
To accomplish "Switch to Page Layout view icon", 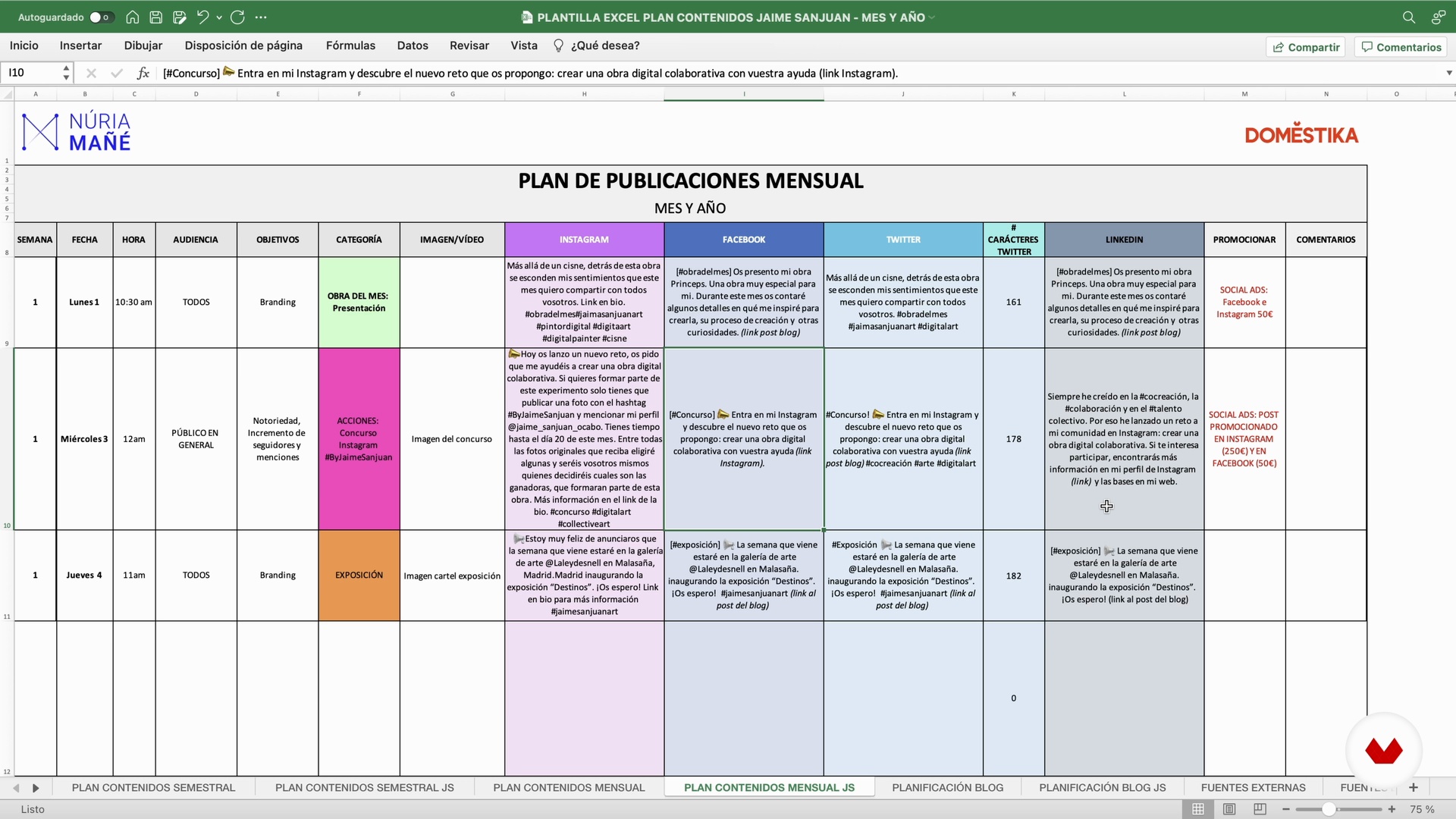I will [1229, 809].
